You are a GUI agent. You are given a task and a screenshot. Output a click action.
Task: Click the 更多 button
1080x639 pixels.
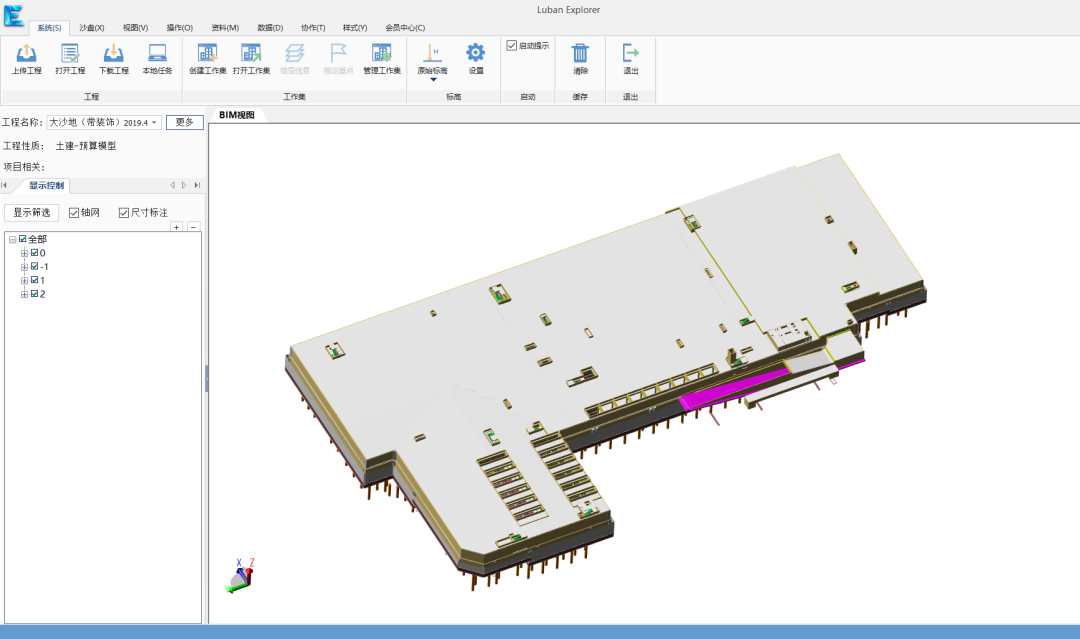tap(185, 123)
